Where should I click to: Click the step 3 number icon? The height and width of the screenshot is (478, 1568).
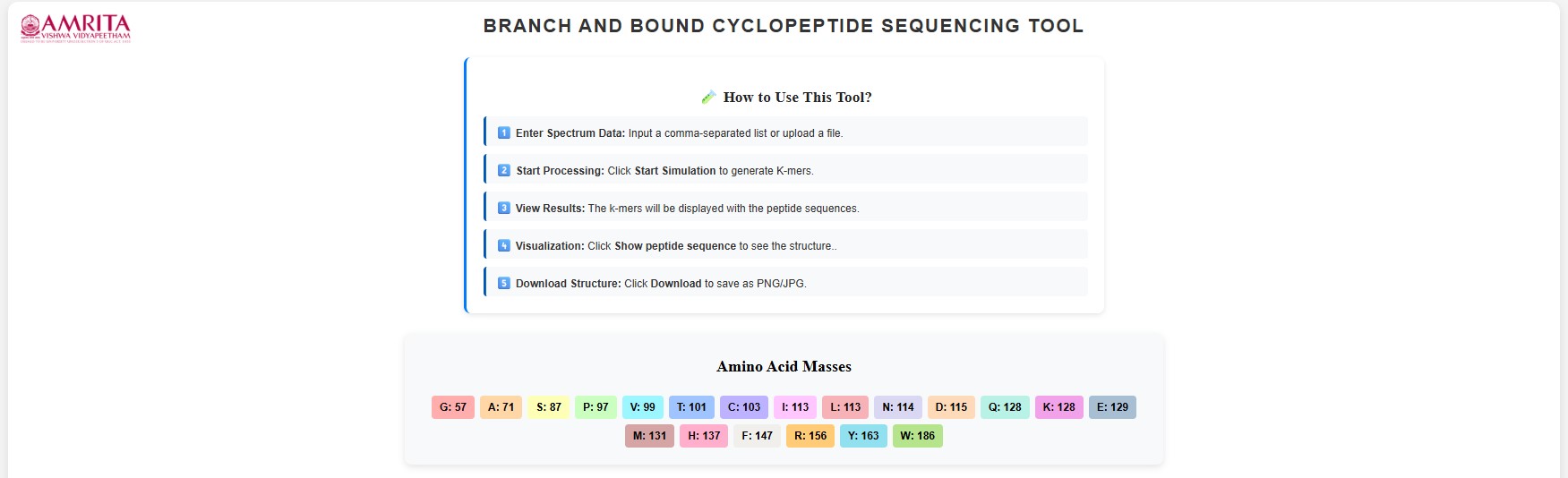coord(504,208)
